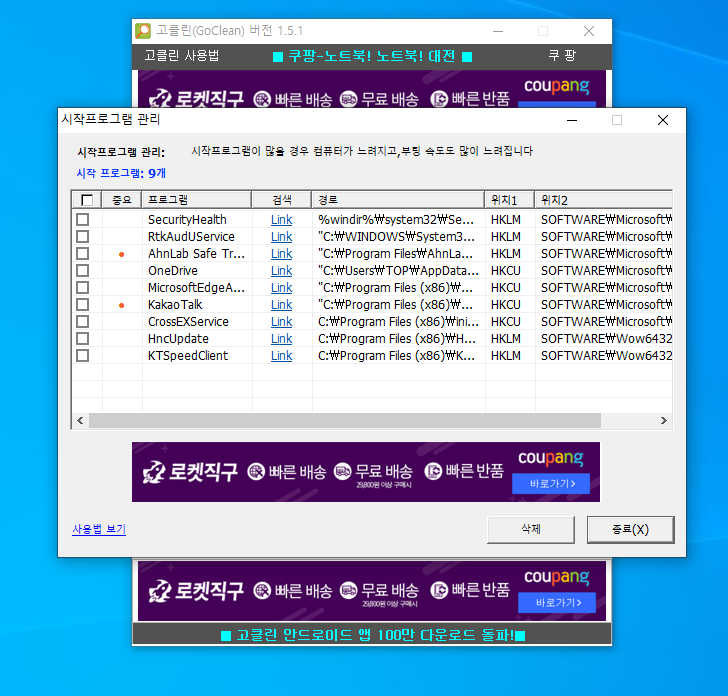Open search Link for RtkAudUService
The height and width of the screenshot is (696, 728).
tap(281, 237)
